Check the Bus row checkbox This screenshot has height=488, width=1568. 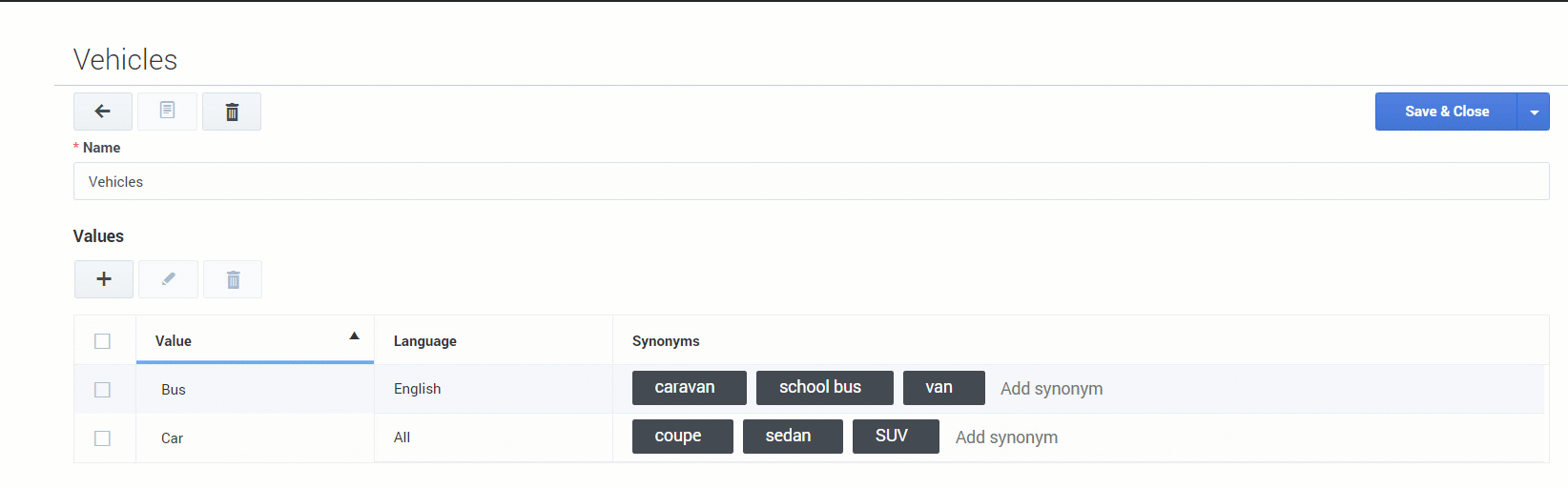click(x=103, y=390)
